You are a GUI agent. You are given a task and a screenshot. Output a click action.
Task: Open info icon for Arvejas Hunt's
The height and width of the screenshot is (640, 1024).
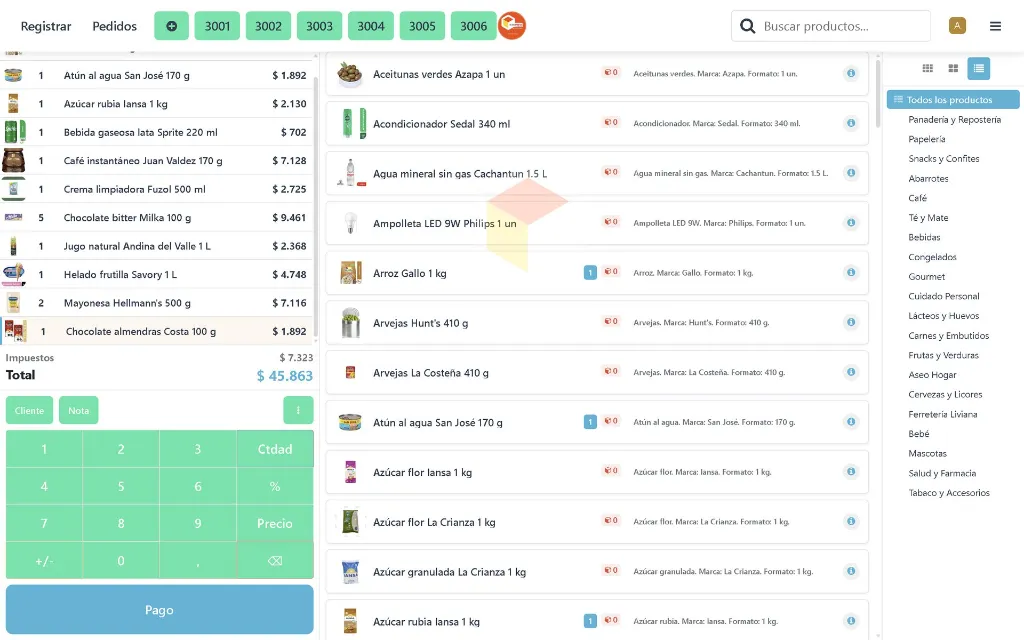[x=851, y=322]
